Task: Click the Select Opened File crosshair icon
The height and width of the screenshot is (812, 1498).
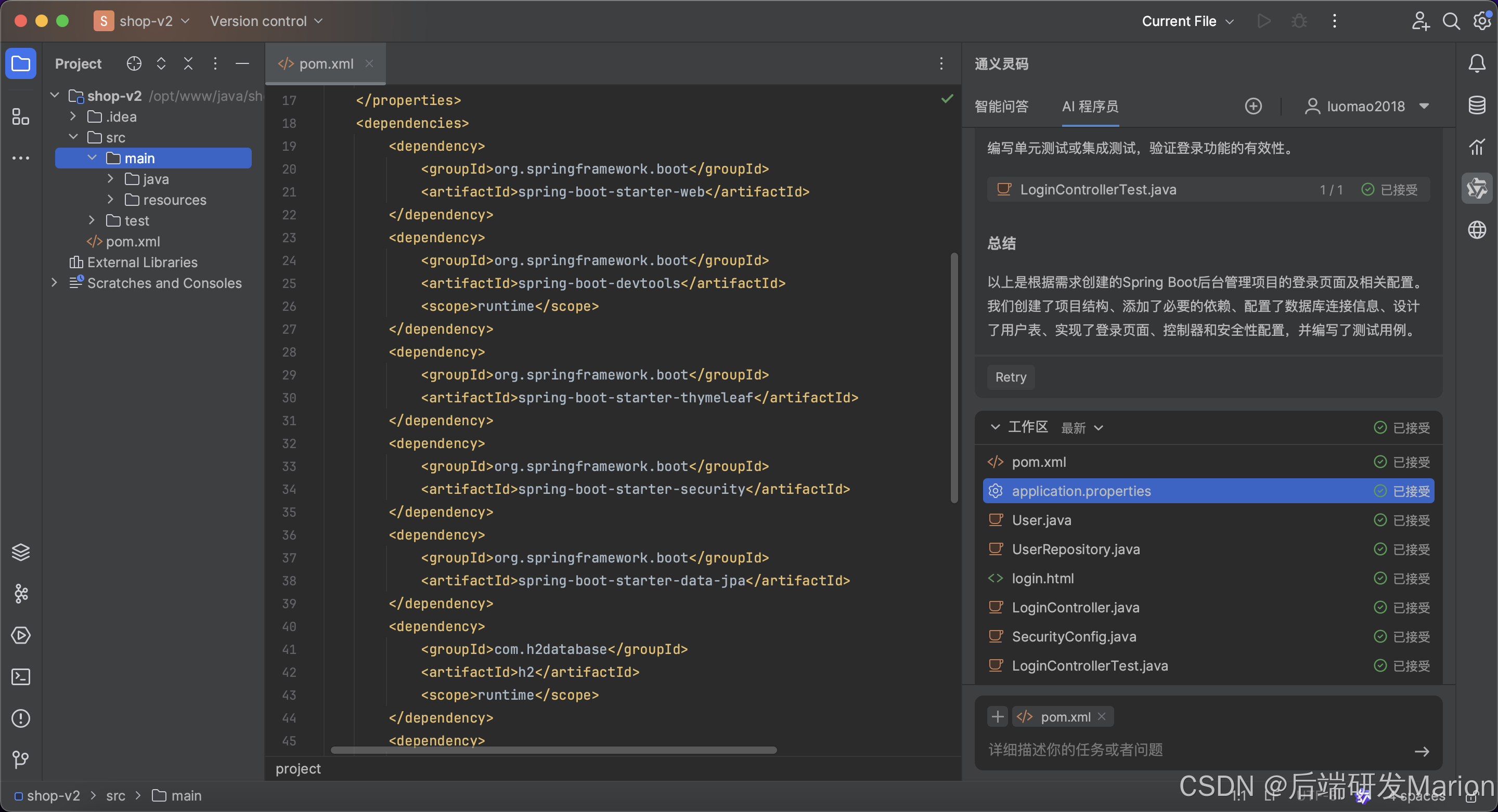Action: click(x=134, y=63)
